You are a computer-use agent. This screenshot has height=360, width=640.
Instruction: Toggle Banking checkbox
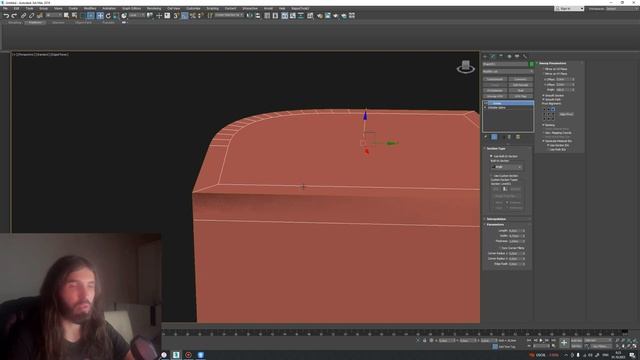click(x=543, y=125)
